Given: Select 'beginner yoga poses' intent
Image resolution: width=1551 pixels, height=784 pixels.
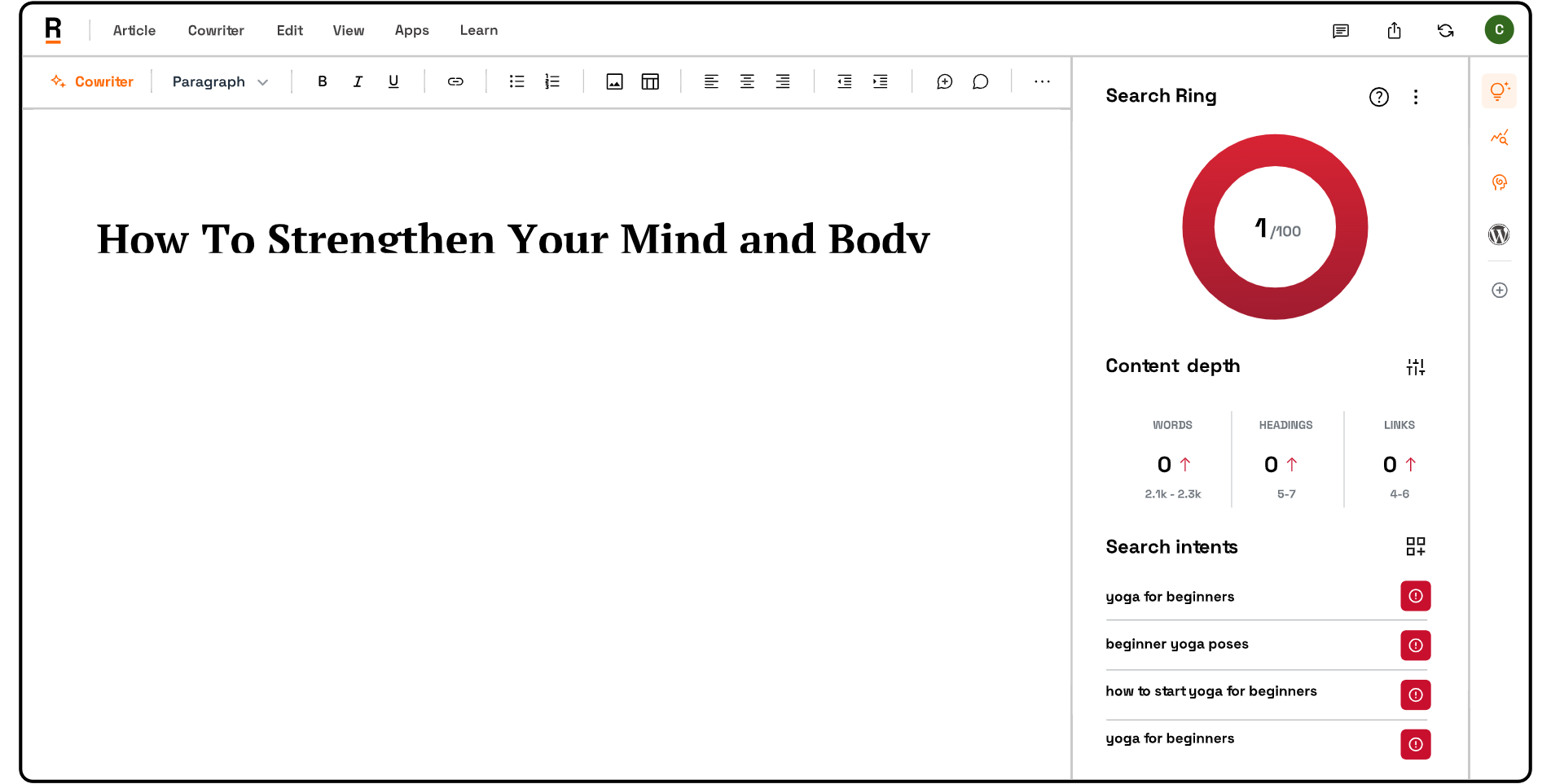Looking at the screenshot, I should 1177,644.
